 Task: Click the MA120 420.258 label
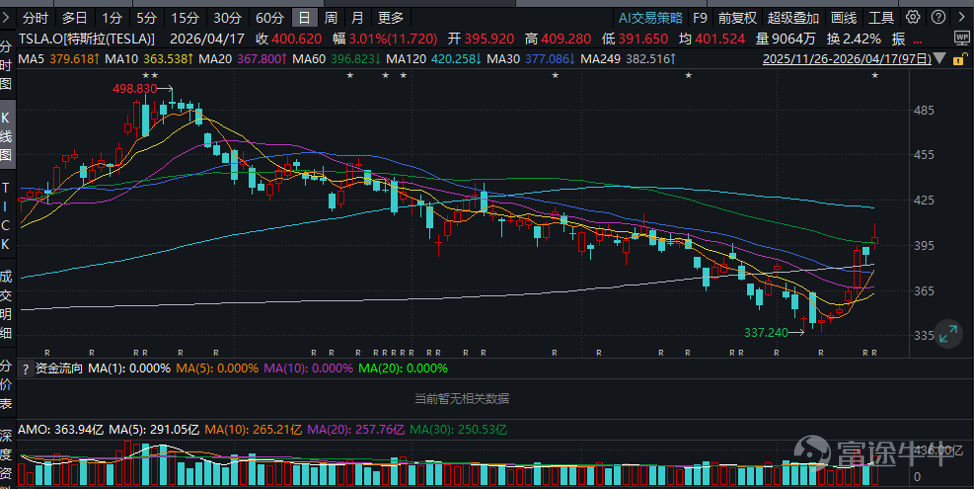click(434, 60)
